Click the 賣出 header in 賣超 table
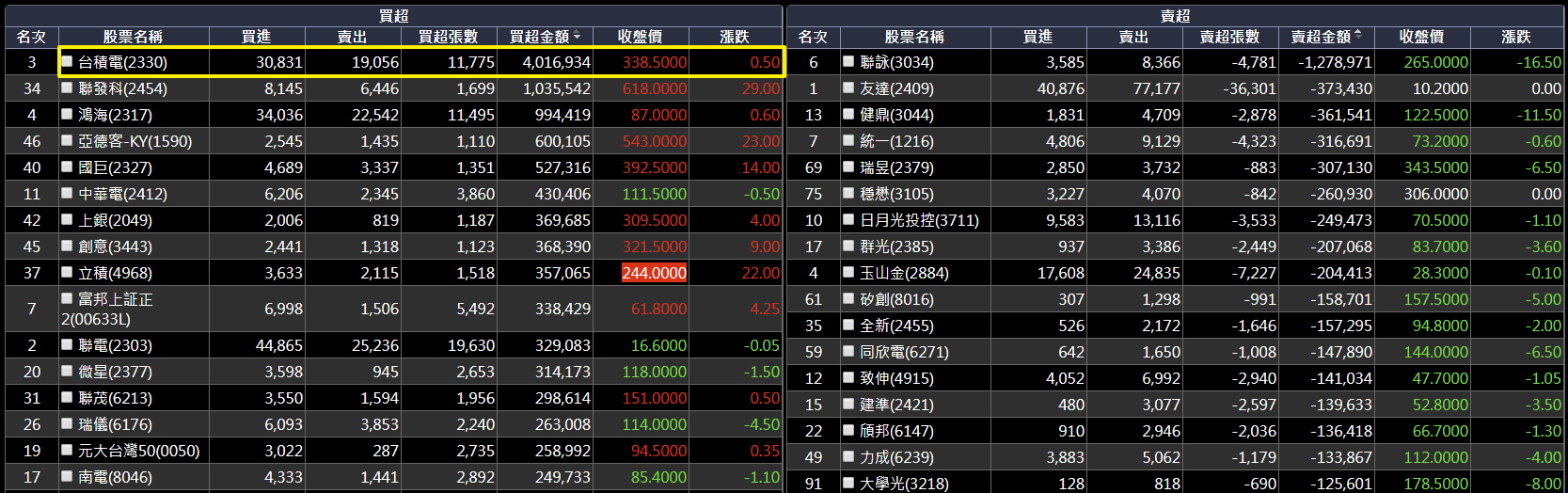The width and height of the screenshot is (1568, 493). pyautogui.click(x=1133, y=37)
